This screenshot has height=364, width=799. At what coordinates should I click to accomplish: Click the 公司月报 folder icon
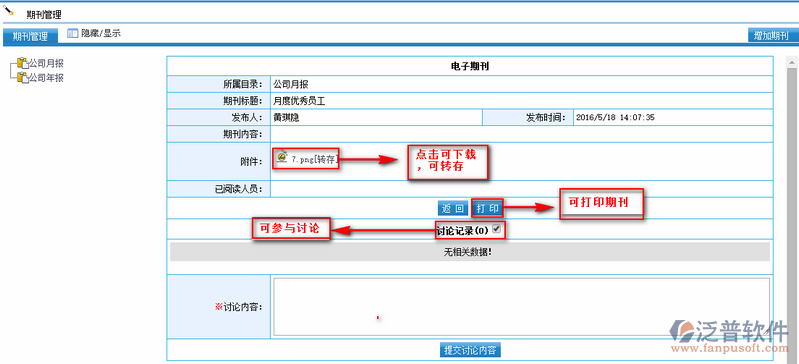coord(23,63)
